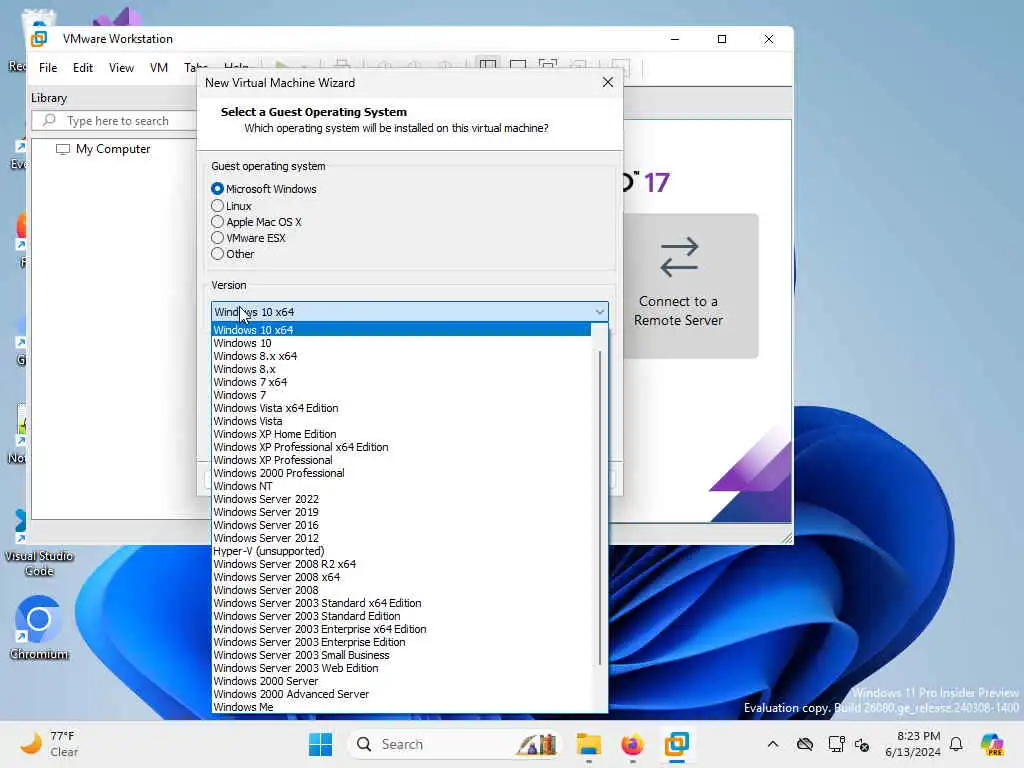Viewport: 1024px width, 768px height.
Task: Choose Windows Server 2012
Action: click(x=401, y=539)
